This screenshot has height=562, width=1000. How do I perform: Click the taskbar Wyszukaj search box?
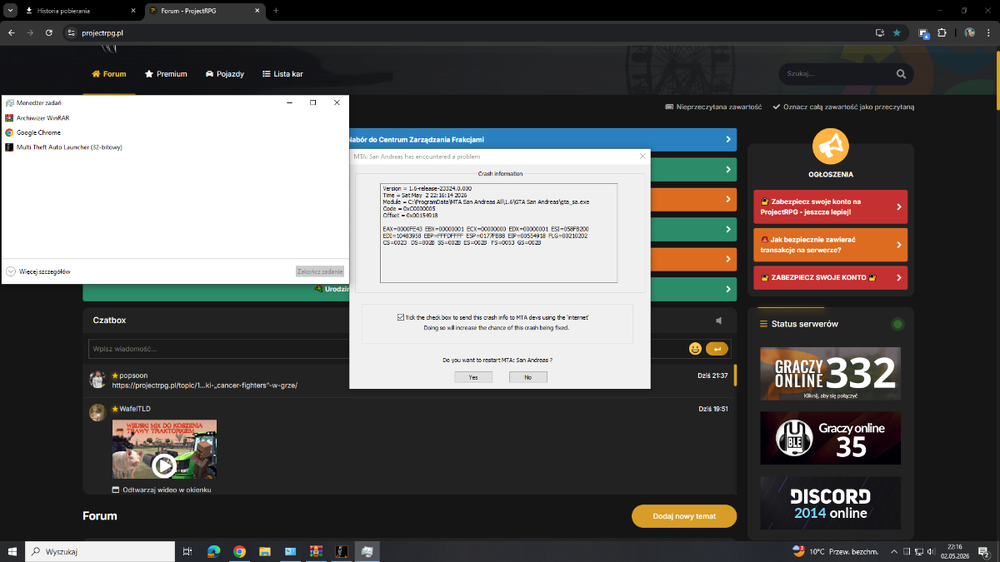[x=99, y=552]
